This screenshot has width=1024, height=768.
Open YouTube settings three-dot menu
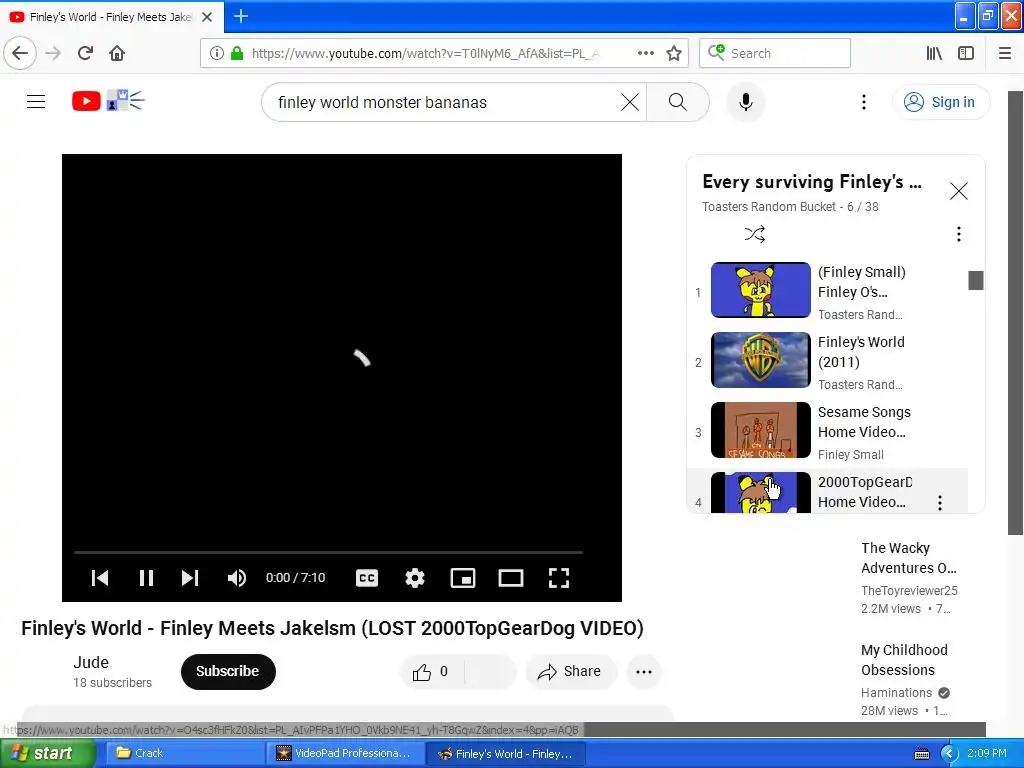click(x=864, y=102)
